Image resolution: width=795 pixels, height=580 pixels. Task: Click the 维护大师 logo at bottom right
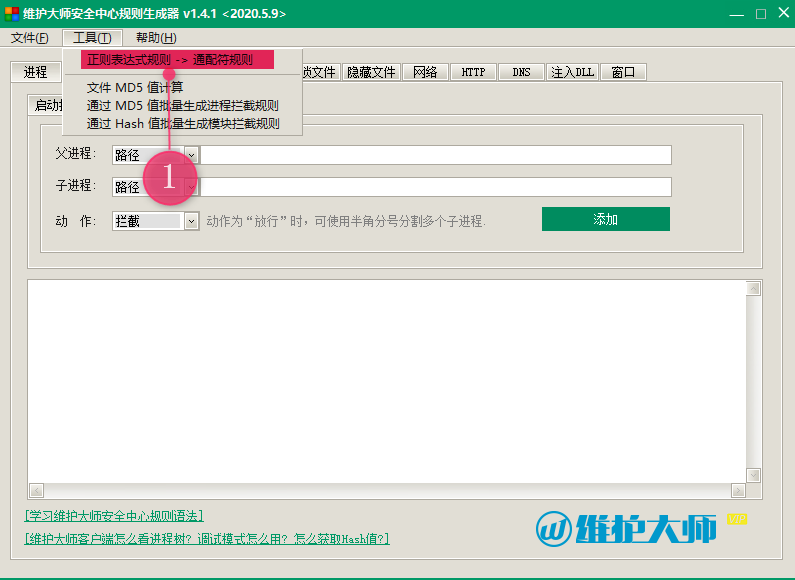pos(627,529)
